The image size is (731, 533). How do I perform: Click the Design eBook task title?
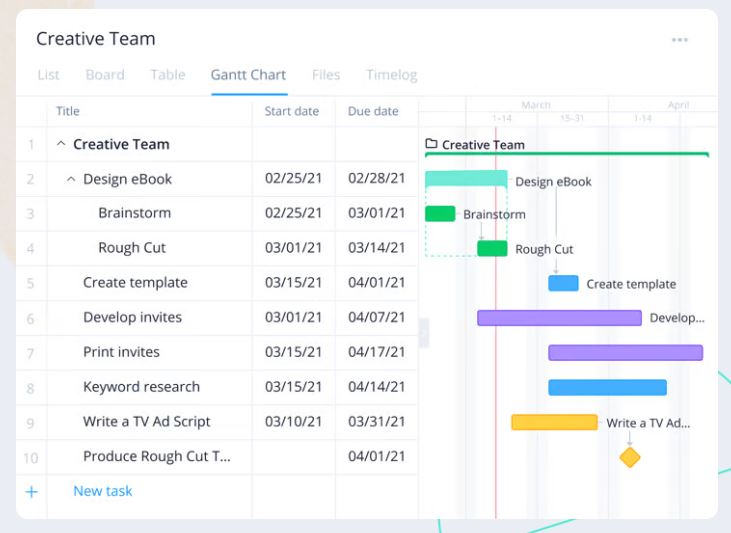click(127, 179)
